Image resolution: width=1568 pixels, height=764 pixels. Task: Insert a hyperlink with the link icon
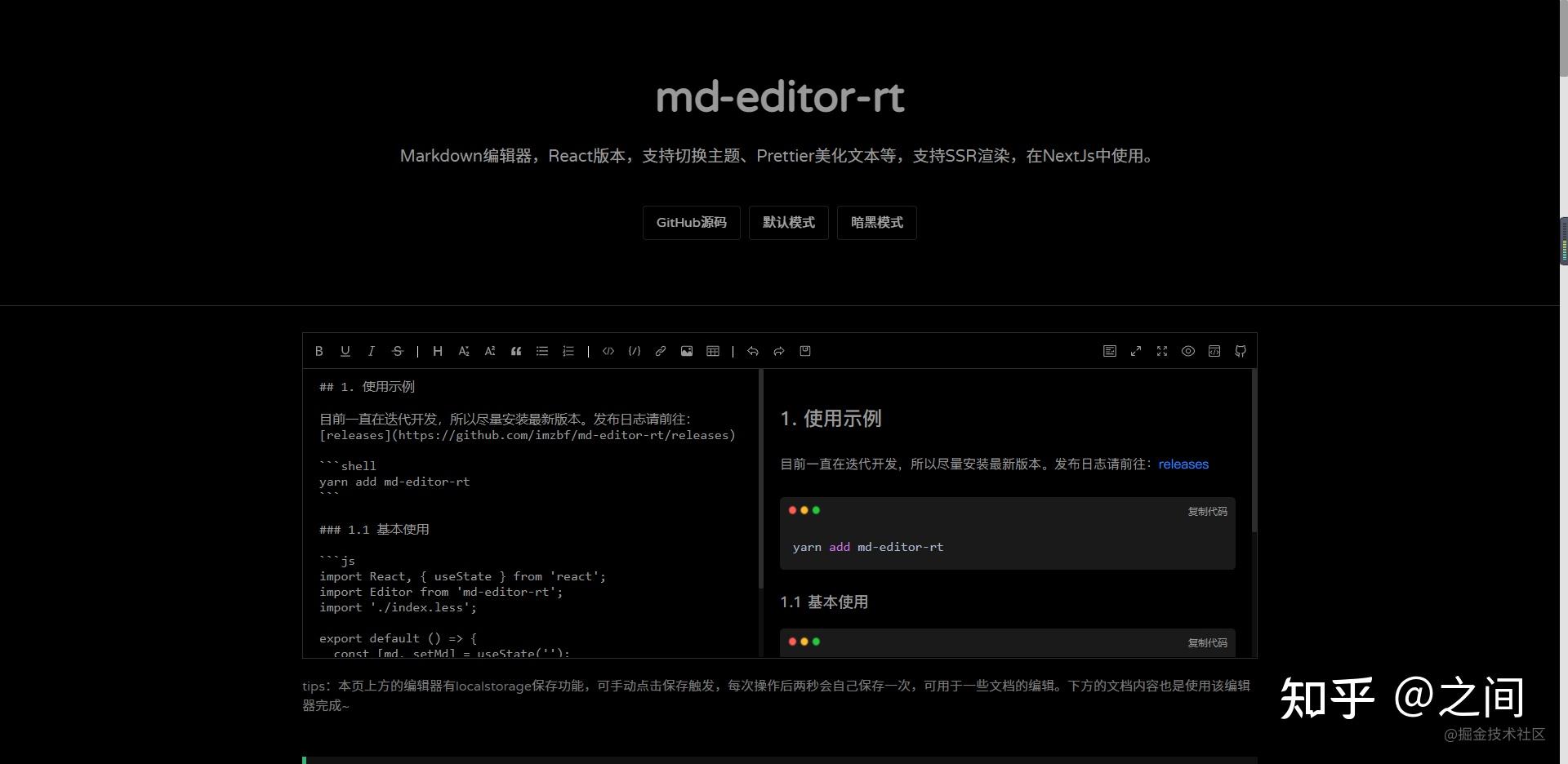click(x=661, y=351)
